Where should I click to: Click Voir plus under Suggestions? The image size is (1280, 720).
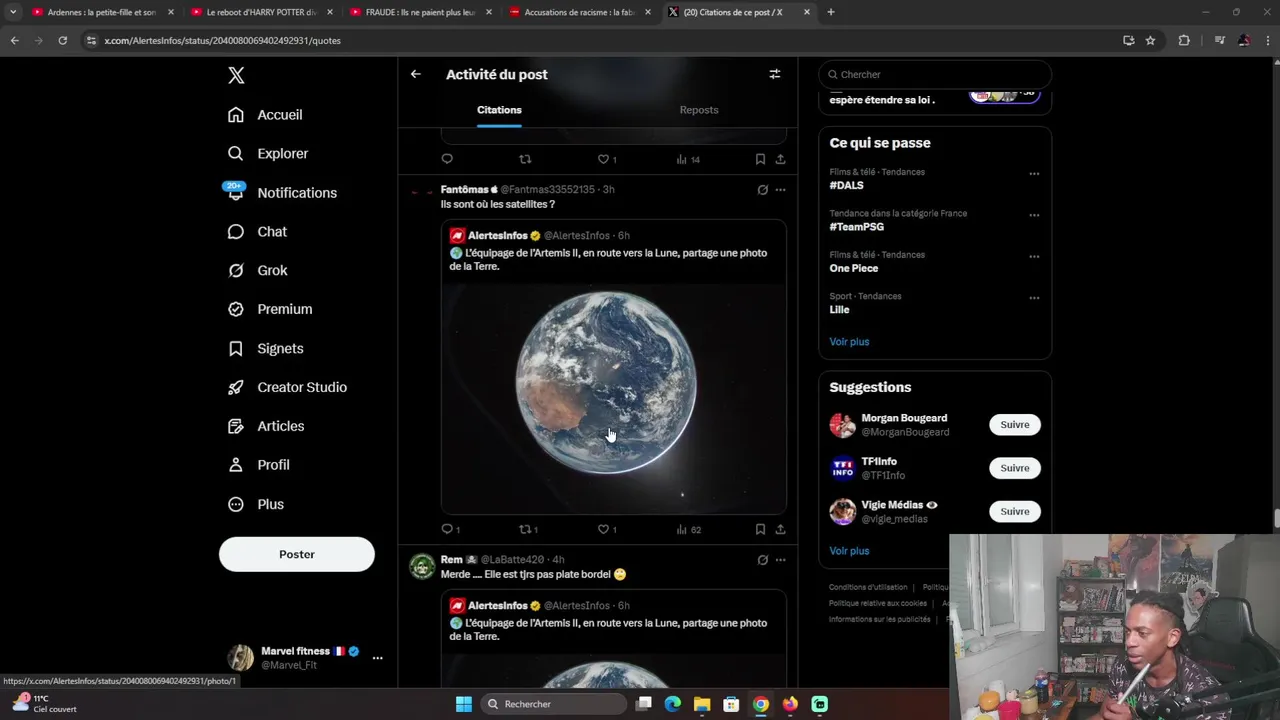(849, 551)
